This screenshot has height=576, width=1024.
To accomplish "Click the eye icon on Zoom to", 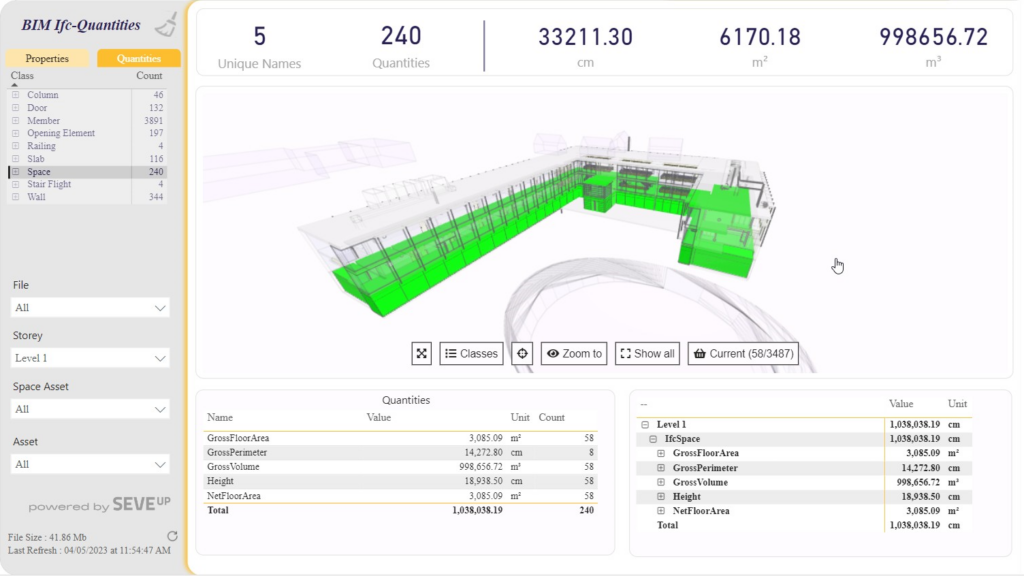I will click(550, 353).
